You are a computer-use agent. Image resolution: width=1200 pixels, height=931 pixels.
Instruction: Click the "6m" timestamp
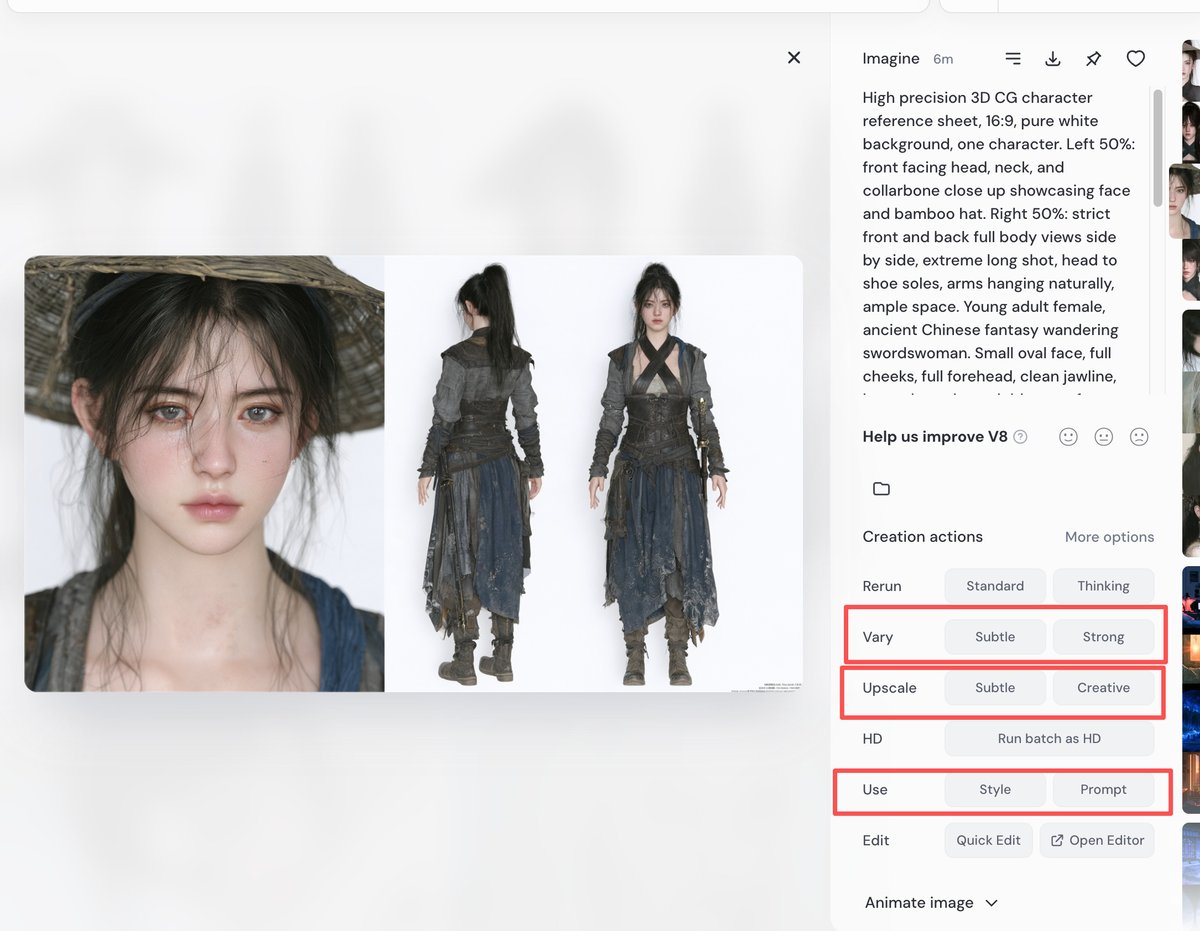click(943, 60)
